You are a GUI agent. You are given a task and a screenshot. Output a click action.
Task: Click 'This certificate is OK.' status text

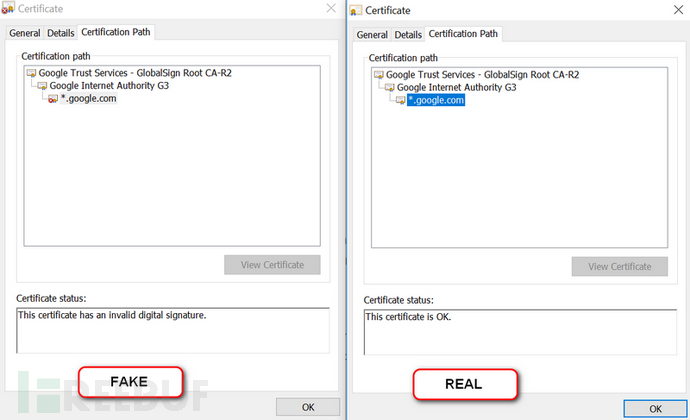(x=408, y=317)
